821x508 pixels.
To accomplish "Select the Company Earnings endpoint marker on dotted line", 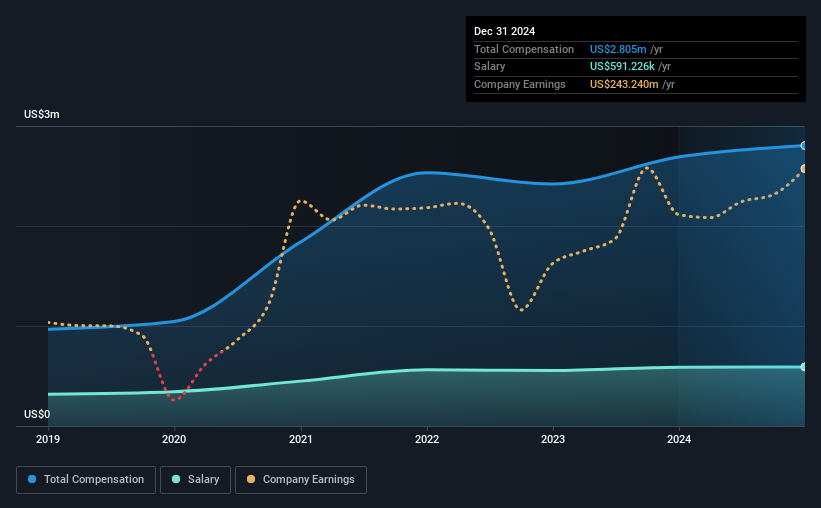I will click(x=804, y=169).
